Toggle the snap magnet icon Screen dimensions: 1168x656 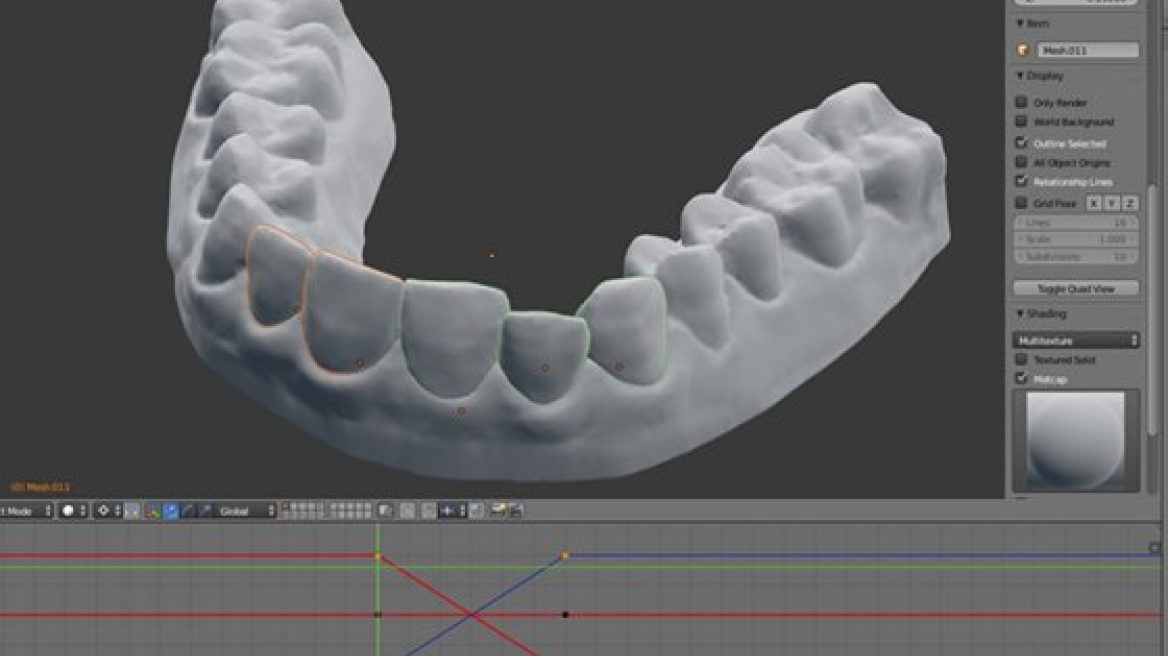[428, 510]
